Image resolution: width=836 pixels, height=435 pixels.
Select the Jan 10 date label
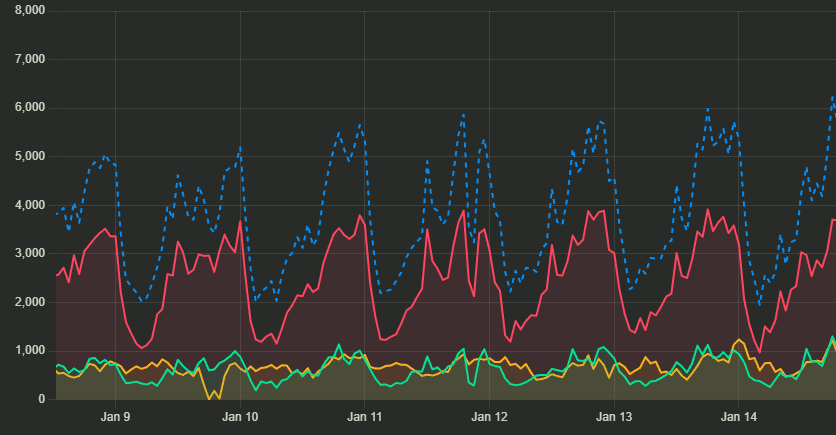240,415
